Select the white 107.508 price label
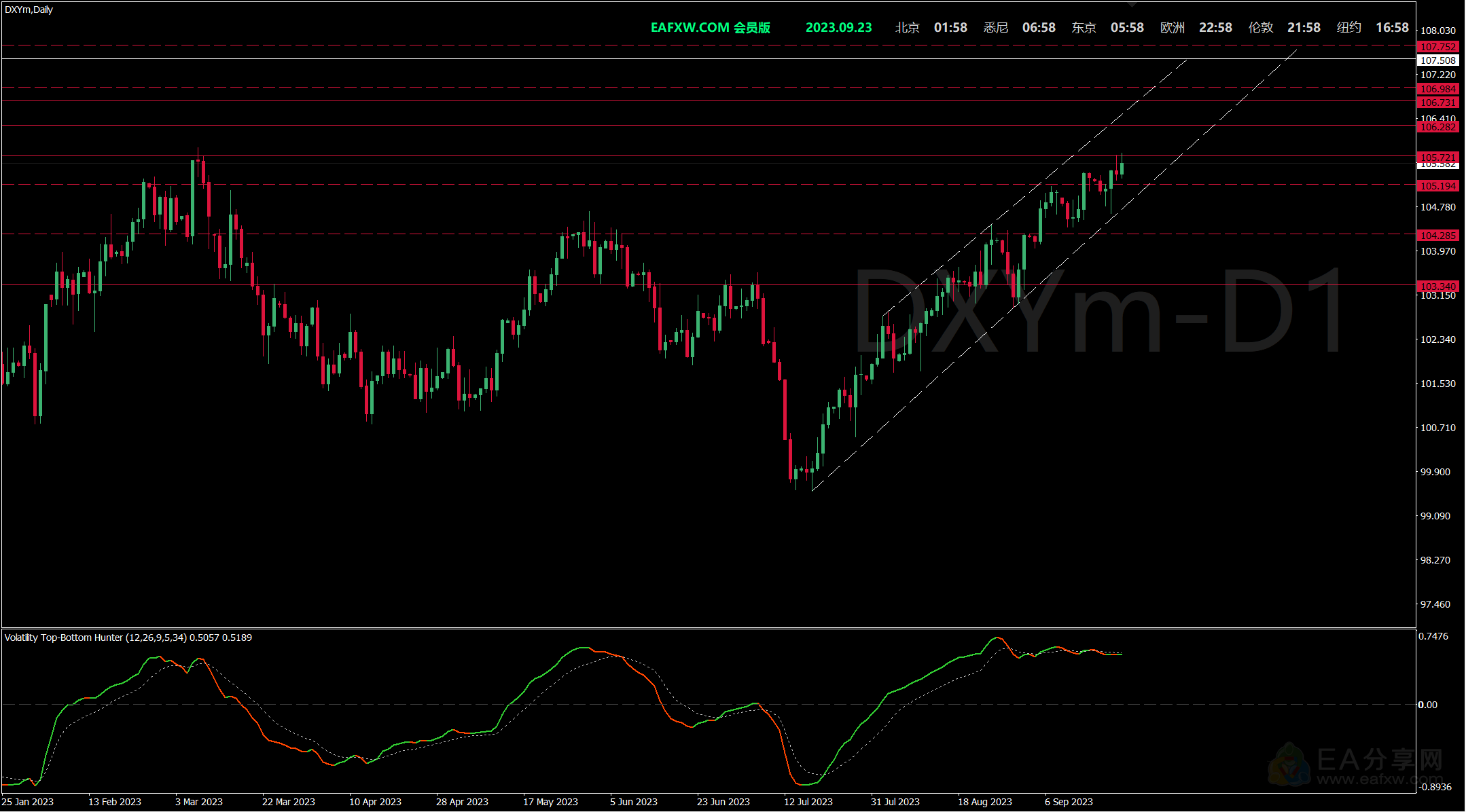The height and width of the screenshot is (812, 1466). (1438, 60)
